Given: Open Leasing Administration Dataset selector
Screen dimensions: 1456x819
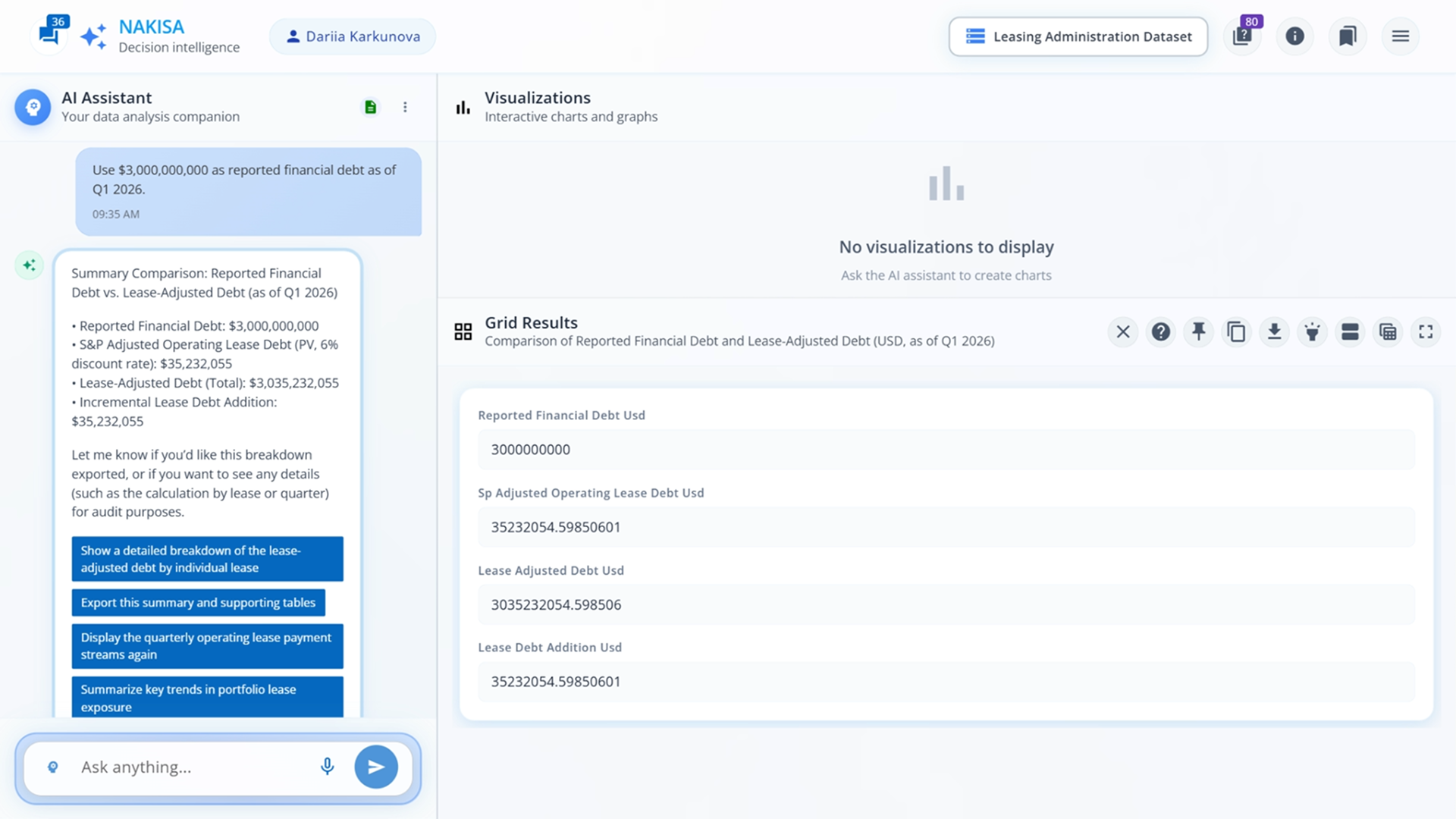Looking at the screenshot, I should [1078, 36].
